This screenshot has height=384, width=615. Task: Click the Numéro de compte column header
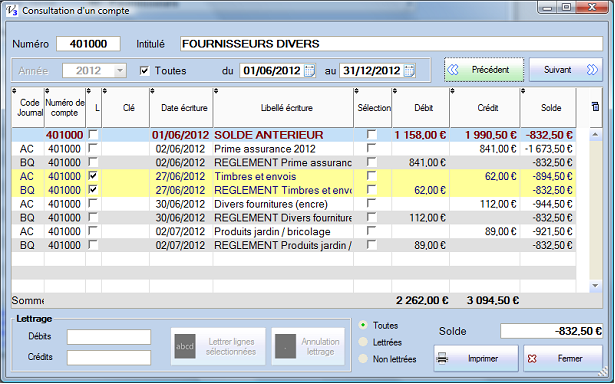(65, 108)
